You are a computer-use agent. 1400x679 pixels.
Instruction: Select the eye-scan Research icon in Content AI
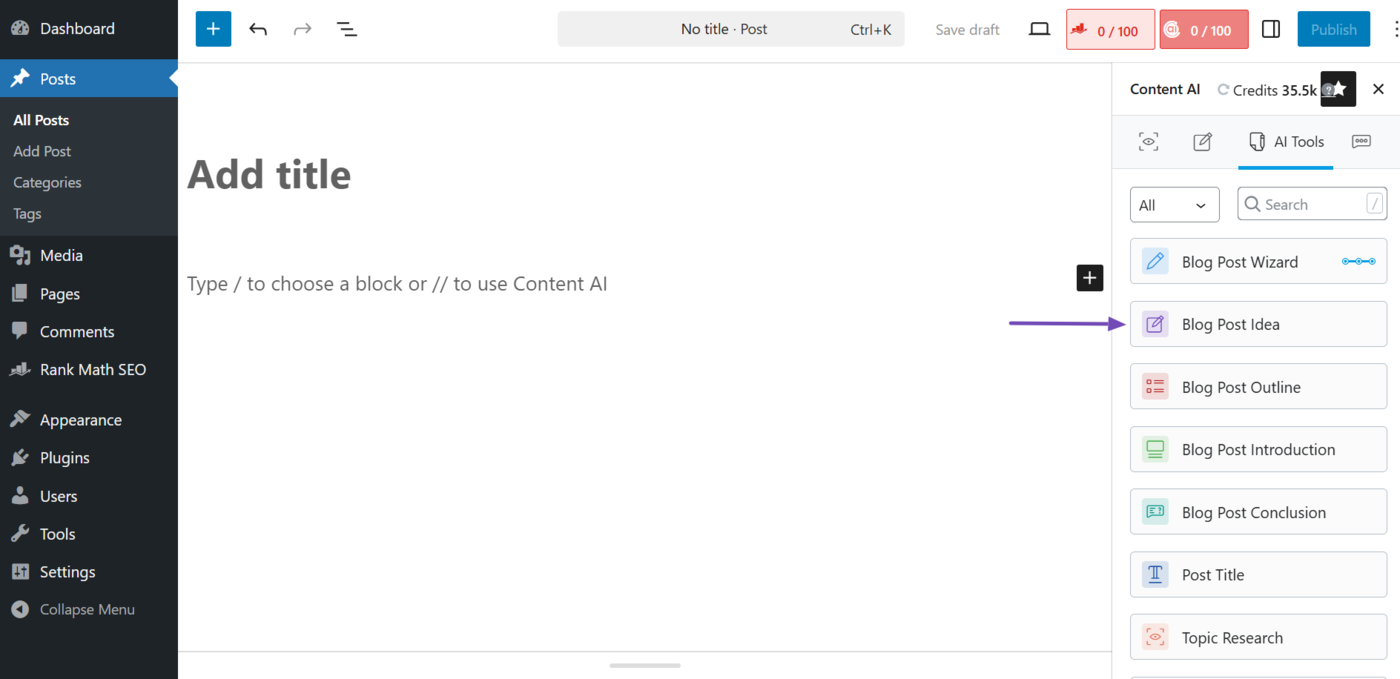coord(1148,142)
